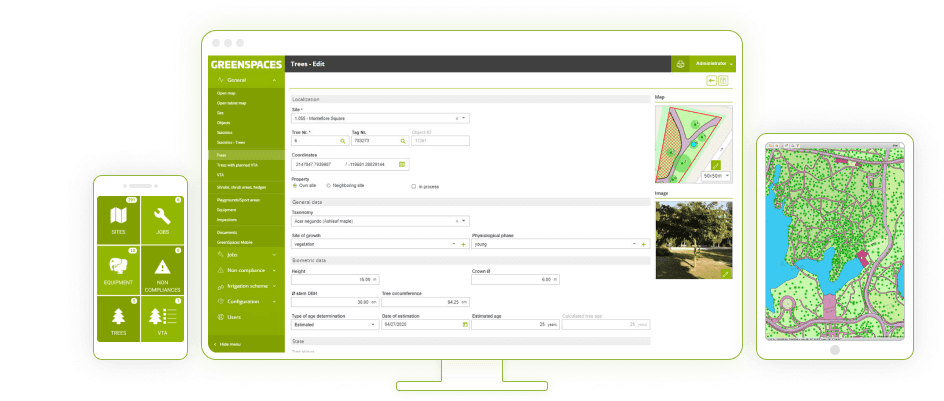The image size is (944, 401).
Task: Open the Administrator user dropdown
Action: click(x=713, y=64)
